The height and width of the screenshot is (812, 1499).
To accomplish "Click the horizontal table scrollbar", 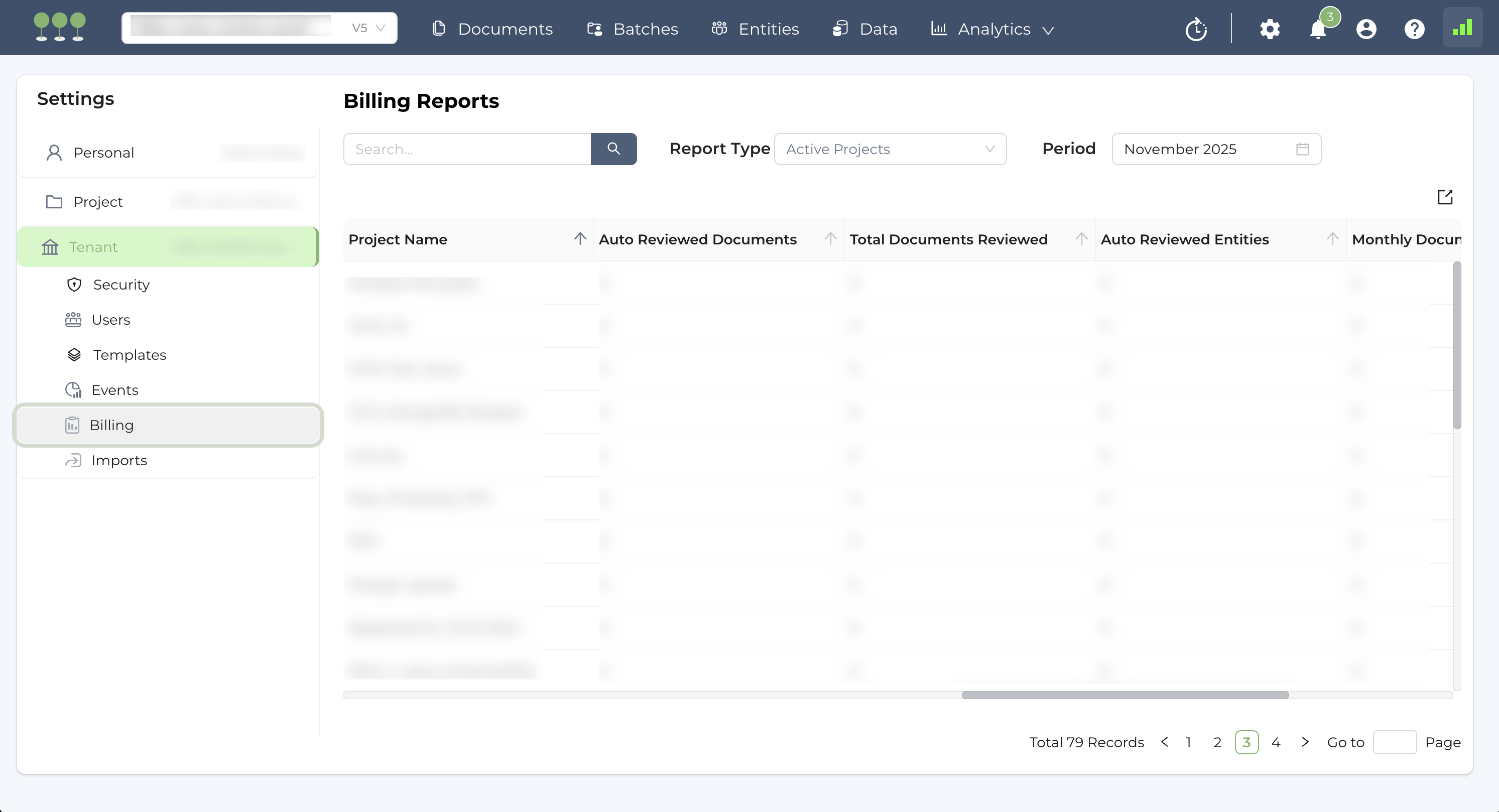I will (1125, 695).
